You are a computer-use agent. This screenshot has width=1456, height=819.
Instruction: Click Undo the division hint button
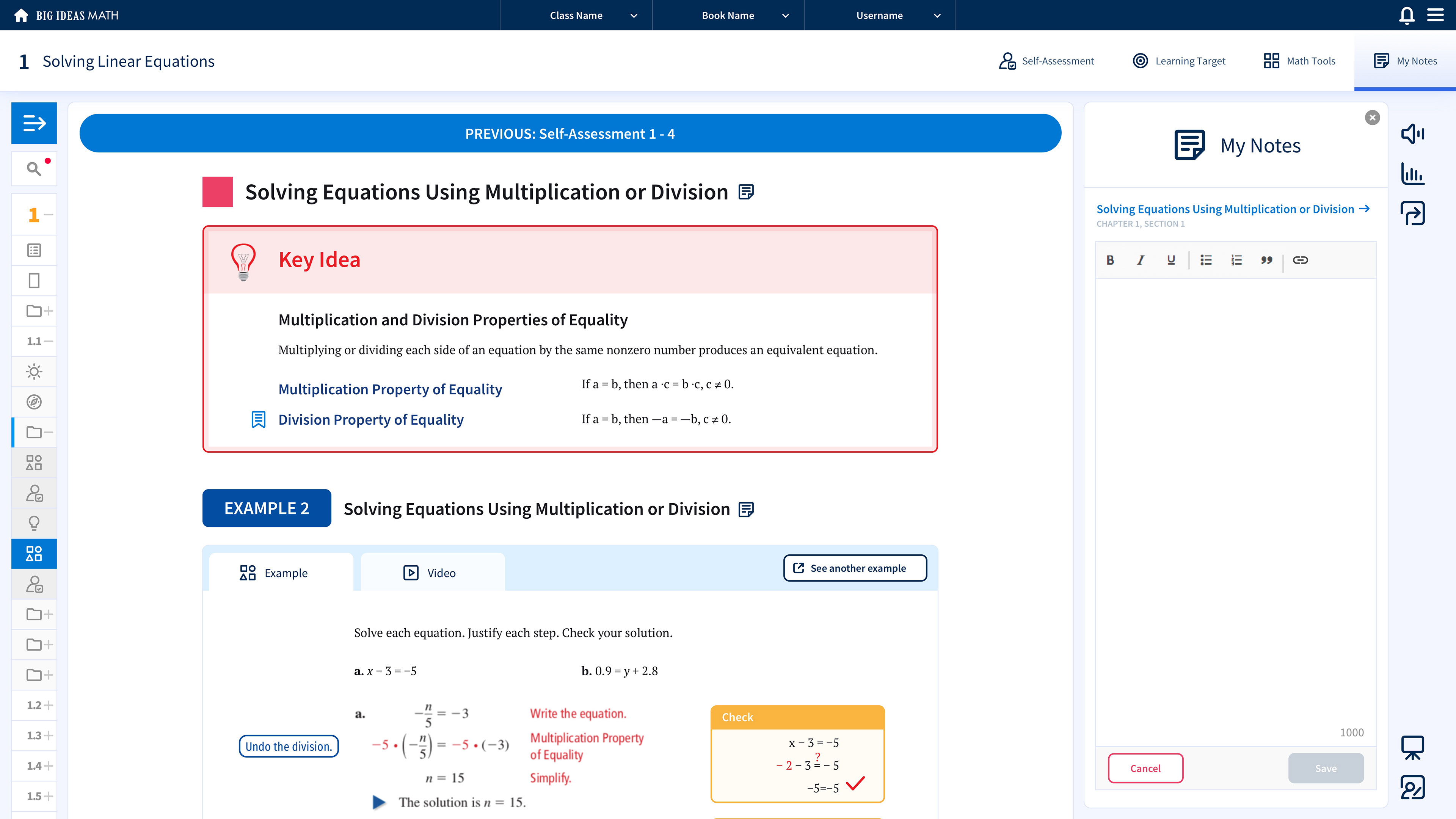[x=288, y=746]
